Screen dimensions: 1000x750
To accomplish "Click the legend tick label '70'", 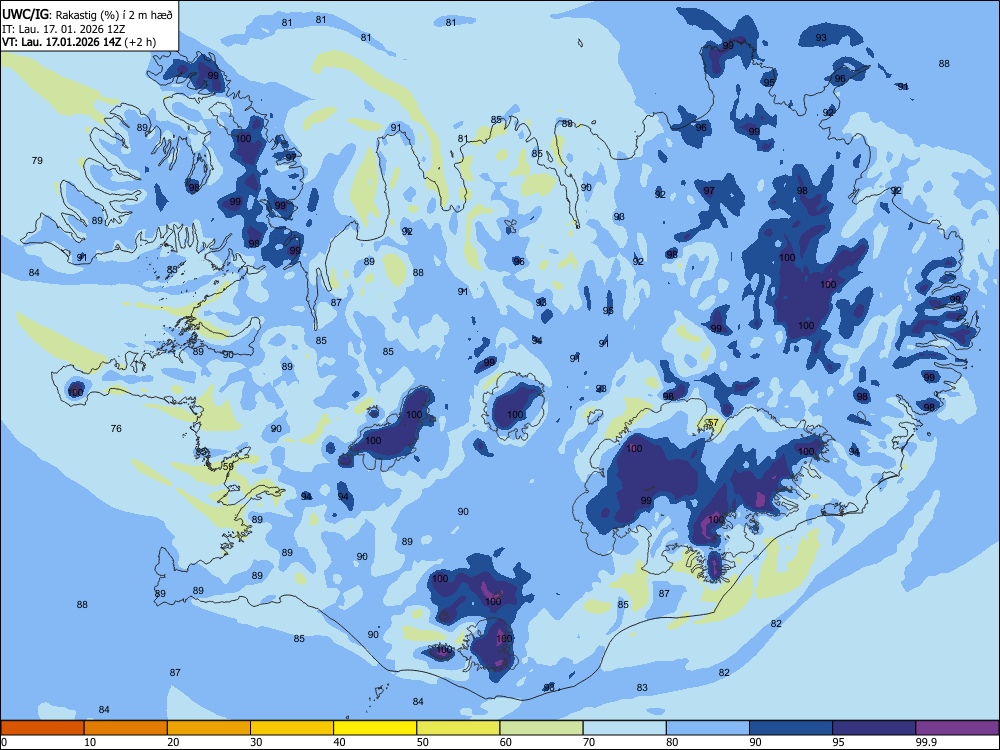I will [x=589, y=742].
